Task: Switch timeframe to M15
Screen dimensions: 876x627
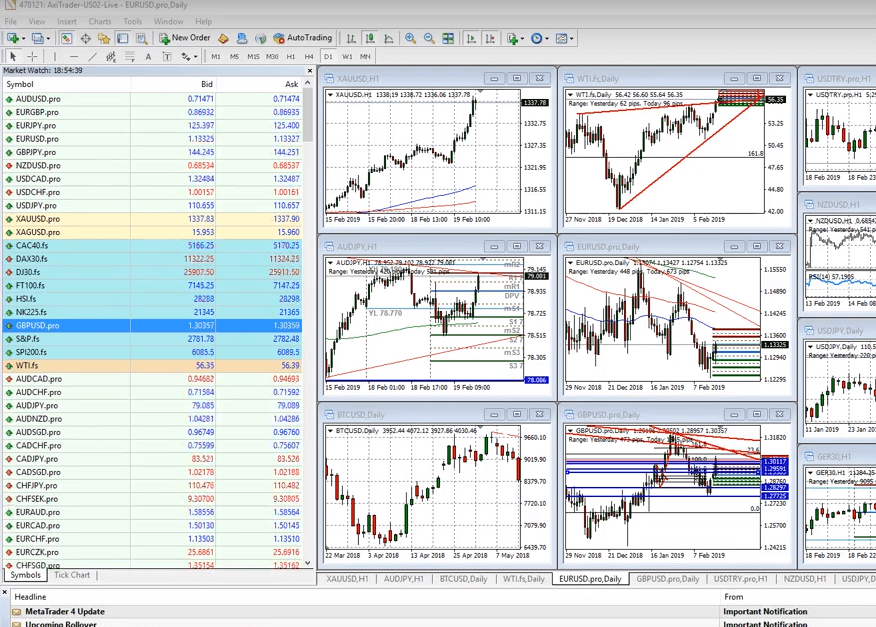Action: point(253,56)
